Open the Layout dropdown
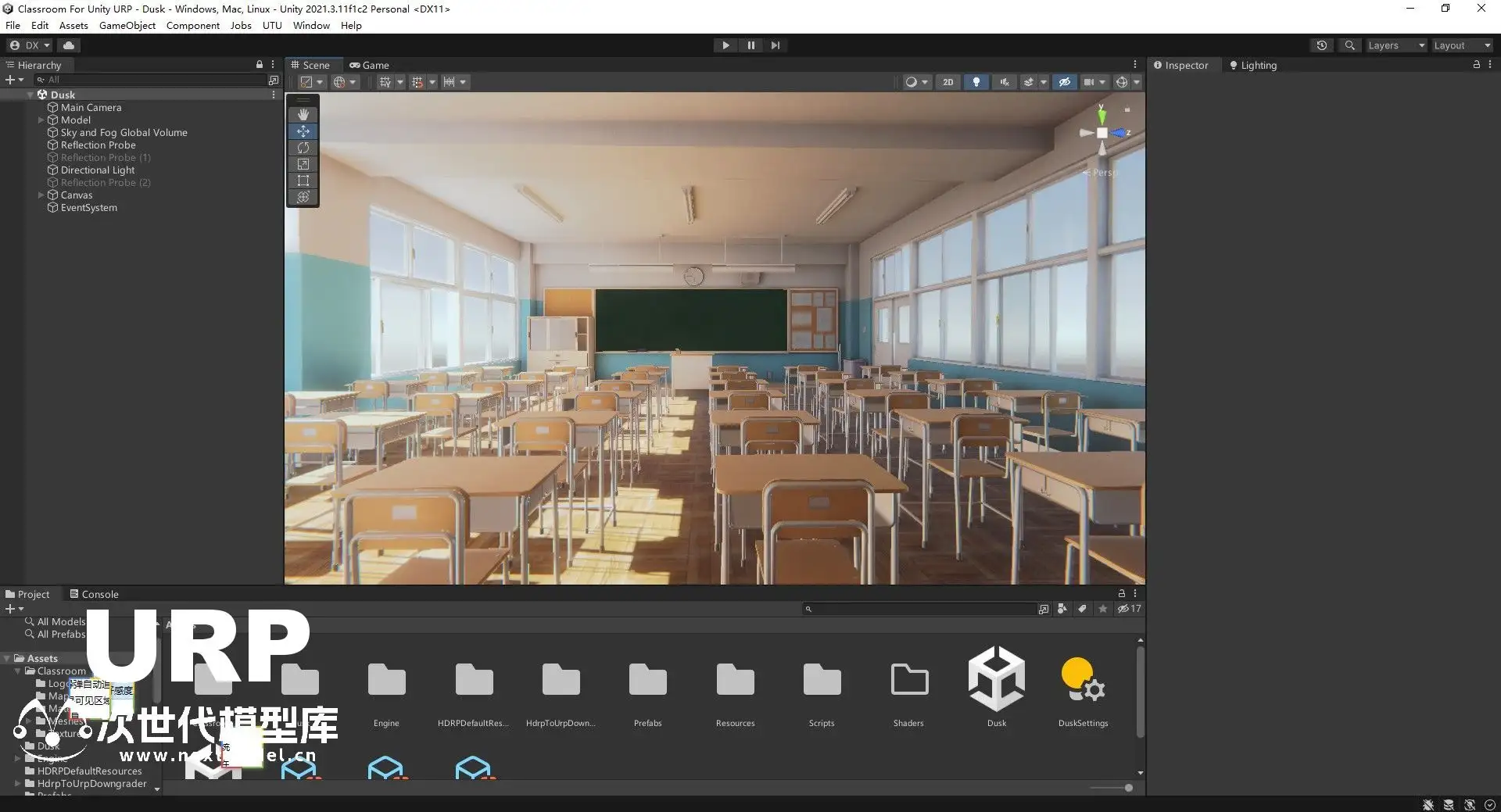 click(x=1461, y=45)
